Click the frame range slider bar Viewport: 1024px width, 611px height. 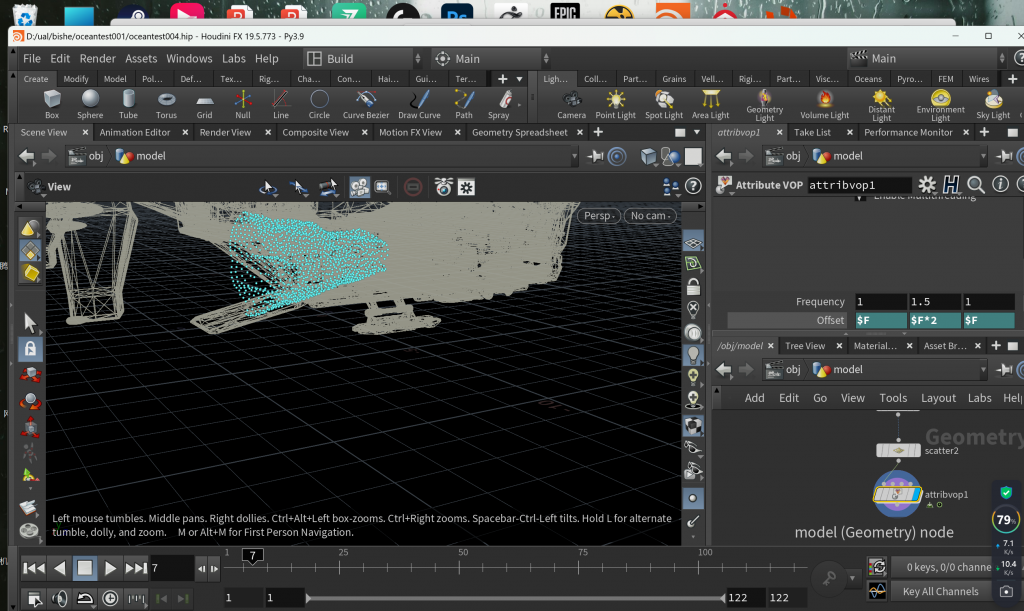coord(515,598)
